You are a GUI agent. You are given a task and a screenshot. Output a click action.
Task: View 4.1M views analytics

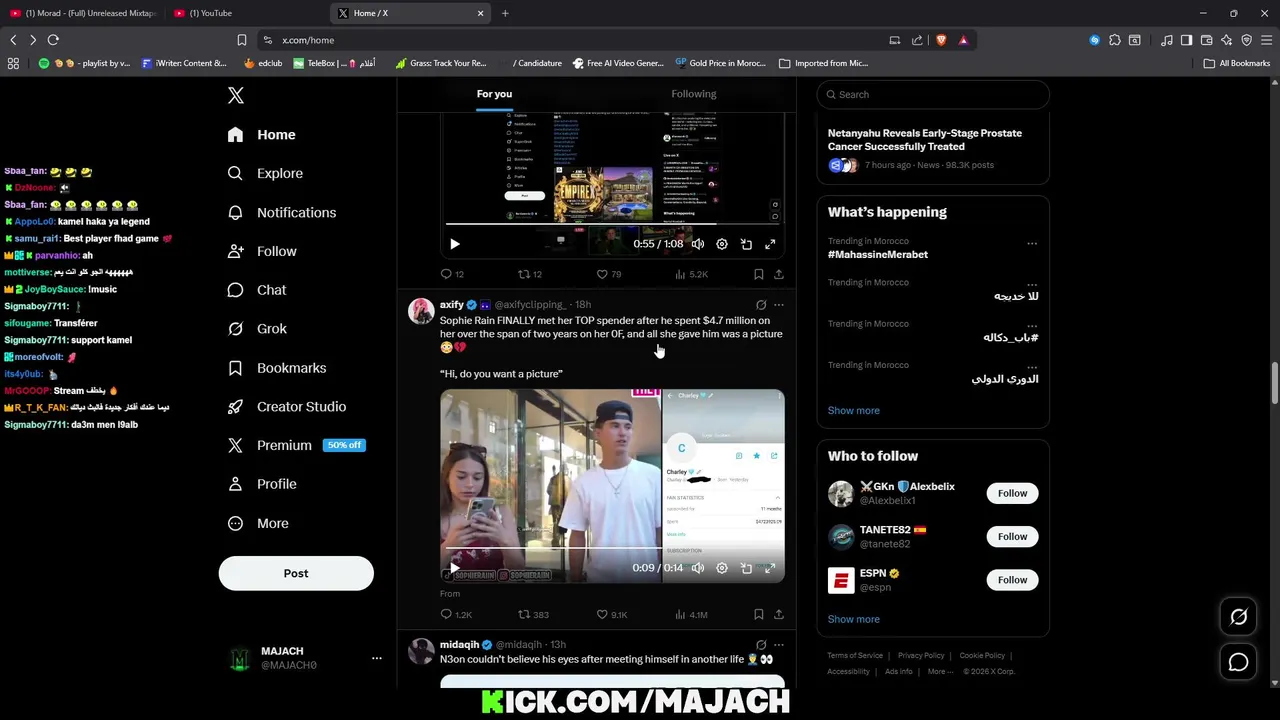[692, 614]
